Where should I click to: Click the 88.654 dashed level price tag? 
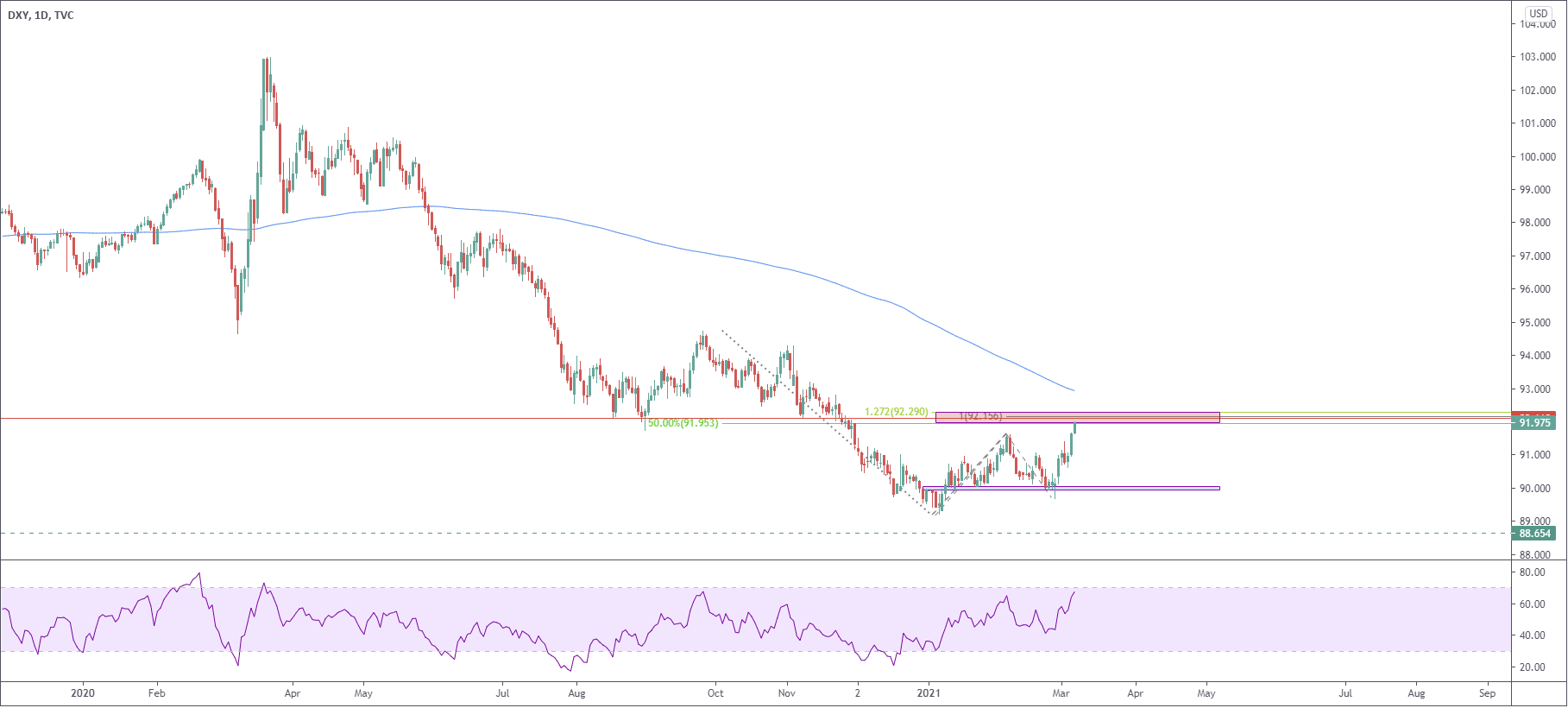[x=1535, y=534]
